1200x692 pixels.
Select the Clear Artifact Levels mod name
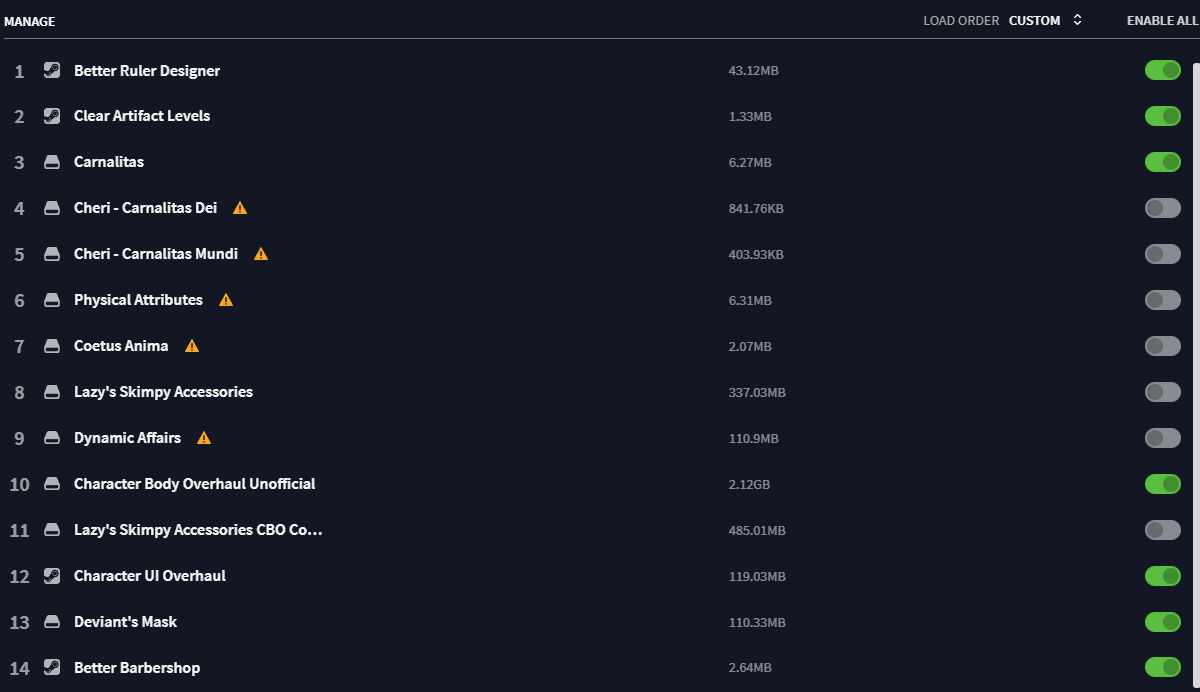pos(142,116)
